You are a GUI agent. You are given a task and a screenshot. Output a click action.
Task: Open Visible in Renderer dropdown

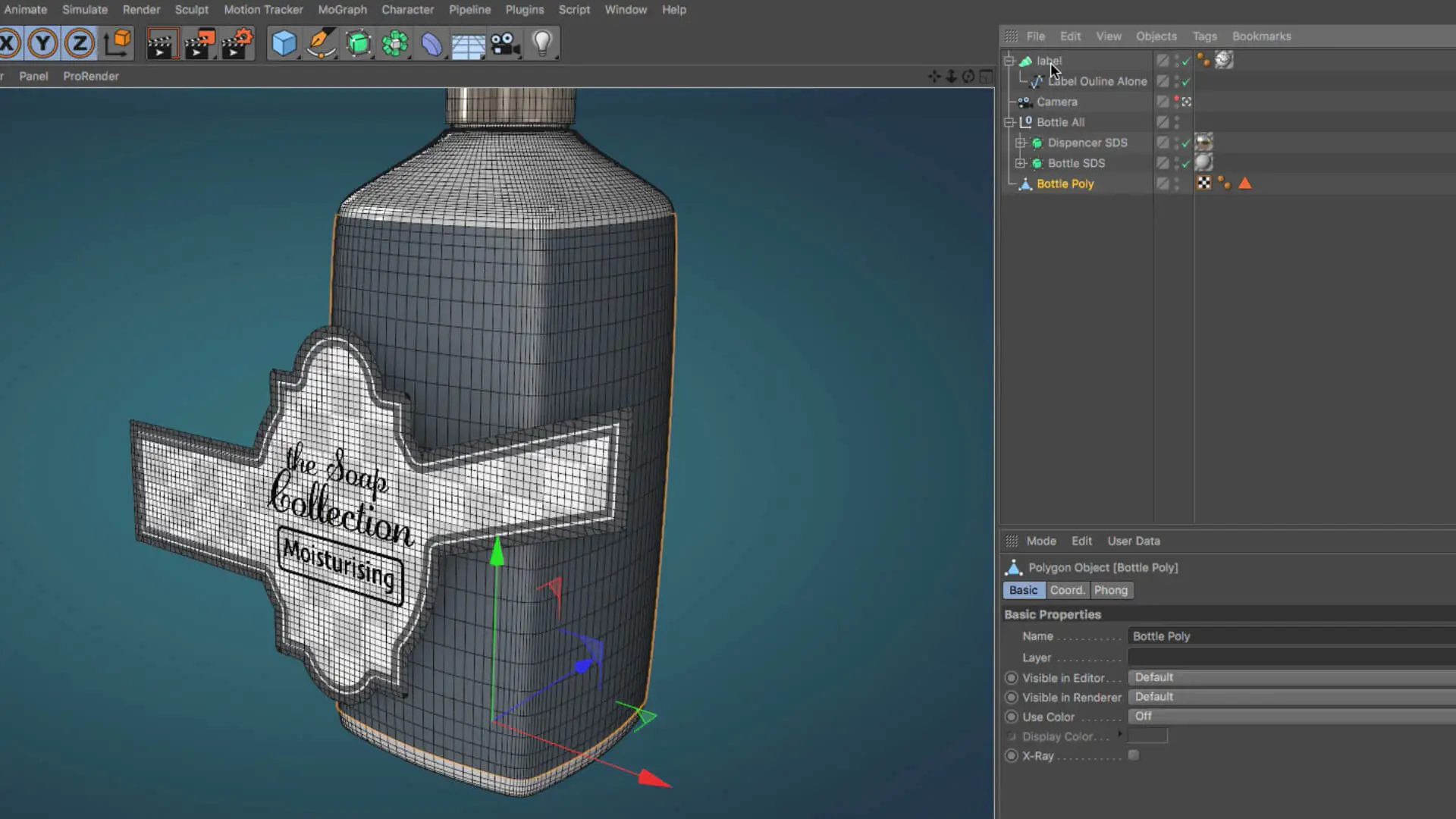[1291, 697]
